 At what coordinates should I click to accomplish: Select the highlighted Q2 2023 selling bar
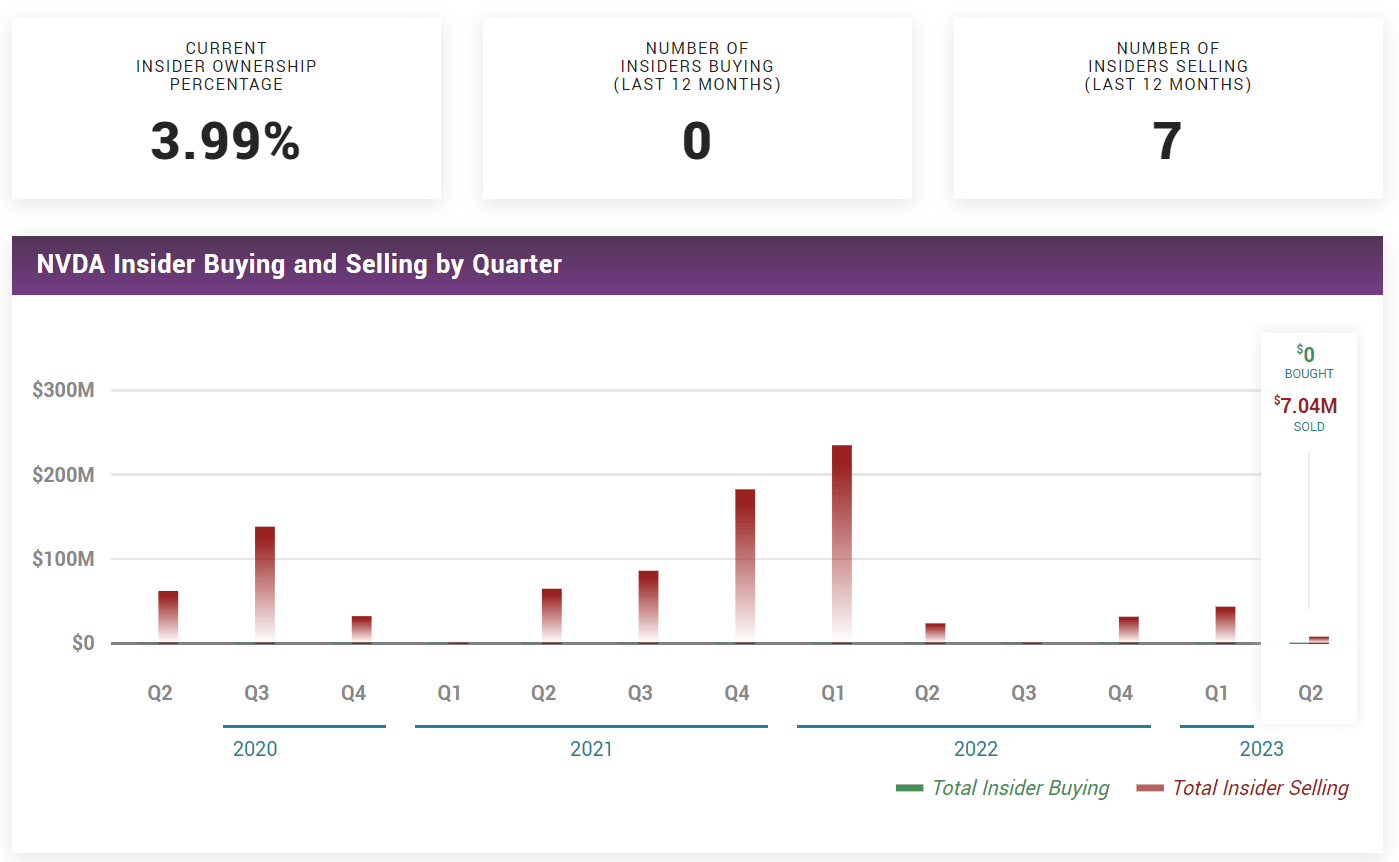point(1319,640)
